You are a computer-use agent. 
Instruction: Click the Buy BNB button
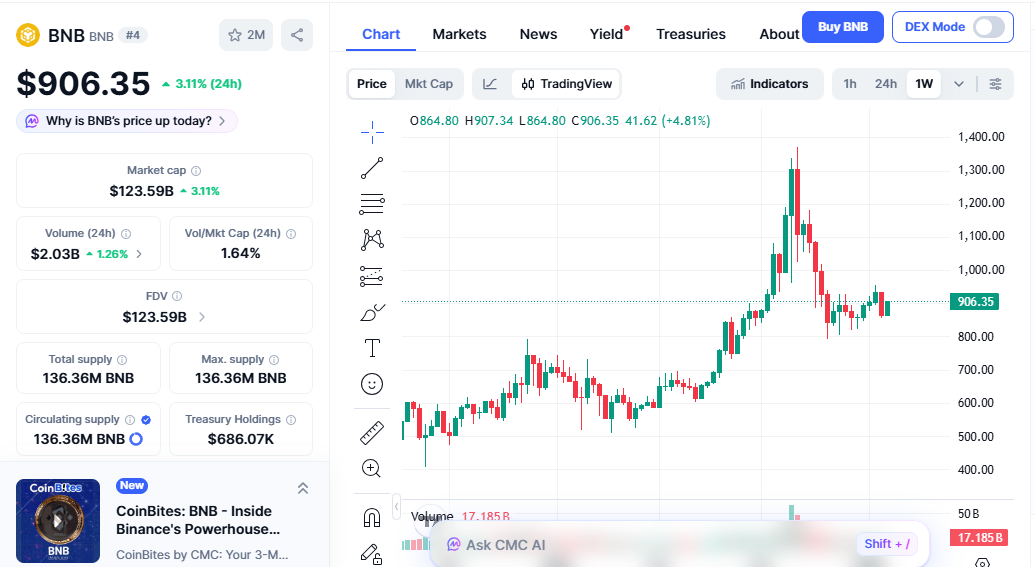[843, 27]
